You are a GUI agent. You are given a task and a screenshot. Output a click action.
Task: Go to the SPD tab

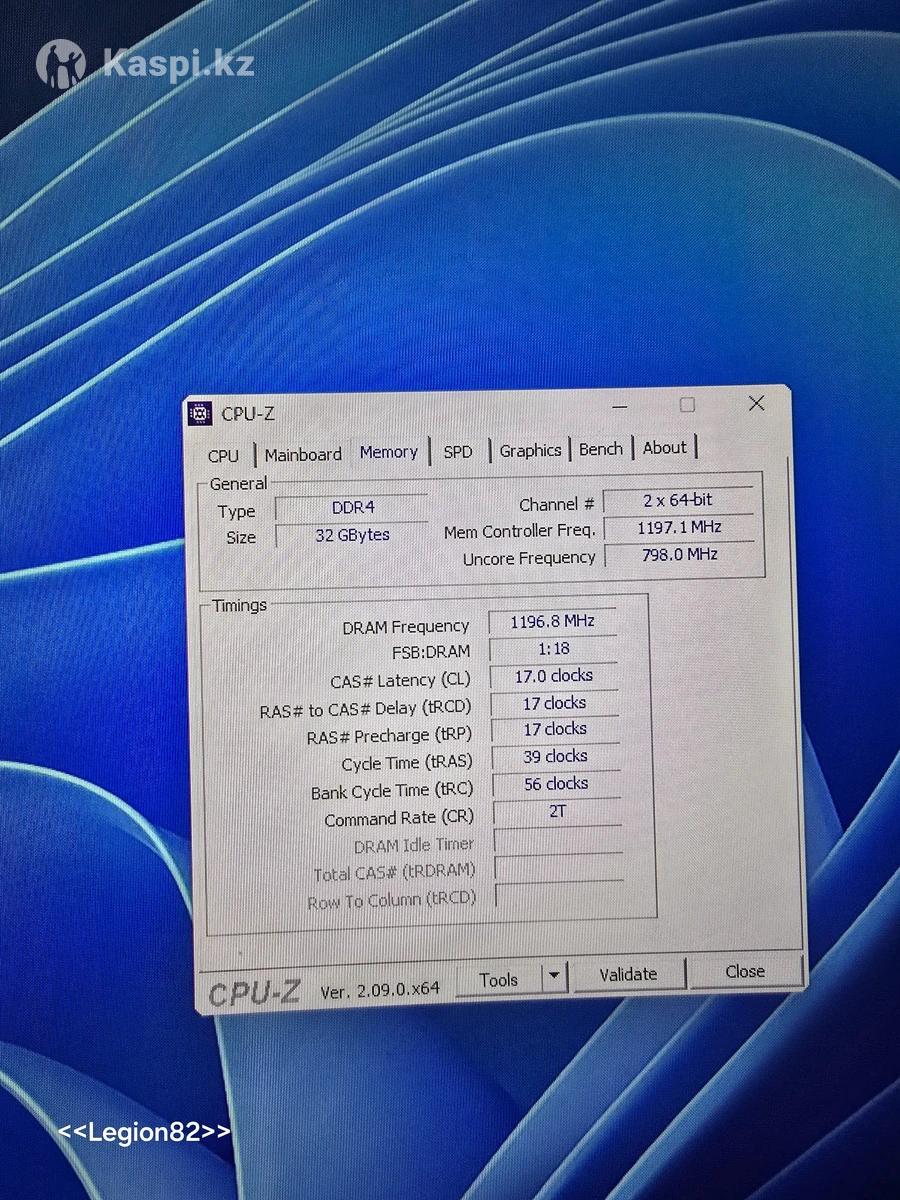457,451
